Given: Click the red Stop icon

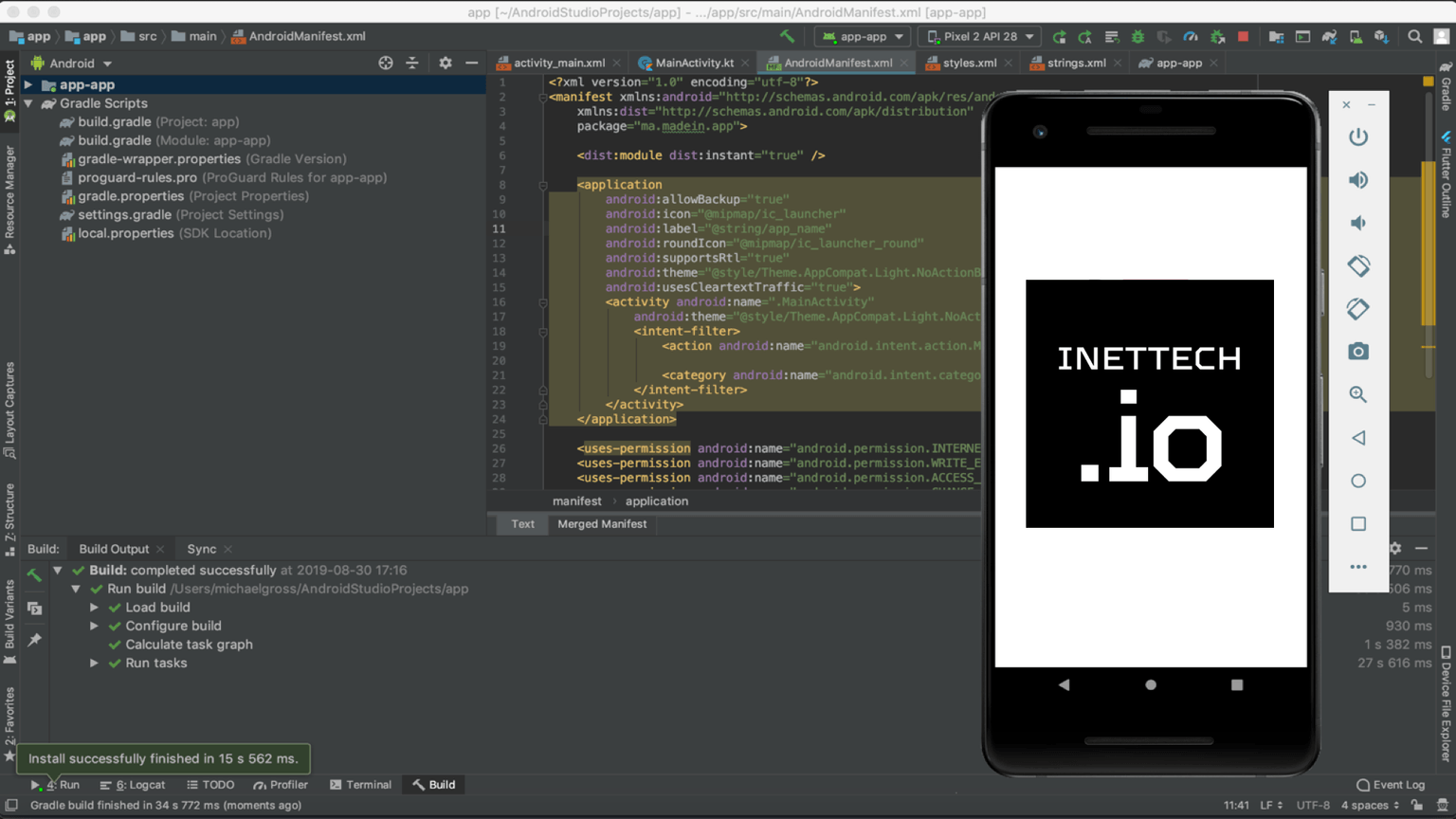Looking at the screenshot, I should click(1244, 37).
